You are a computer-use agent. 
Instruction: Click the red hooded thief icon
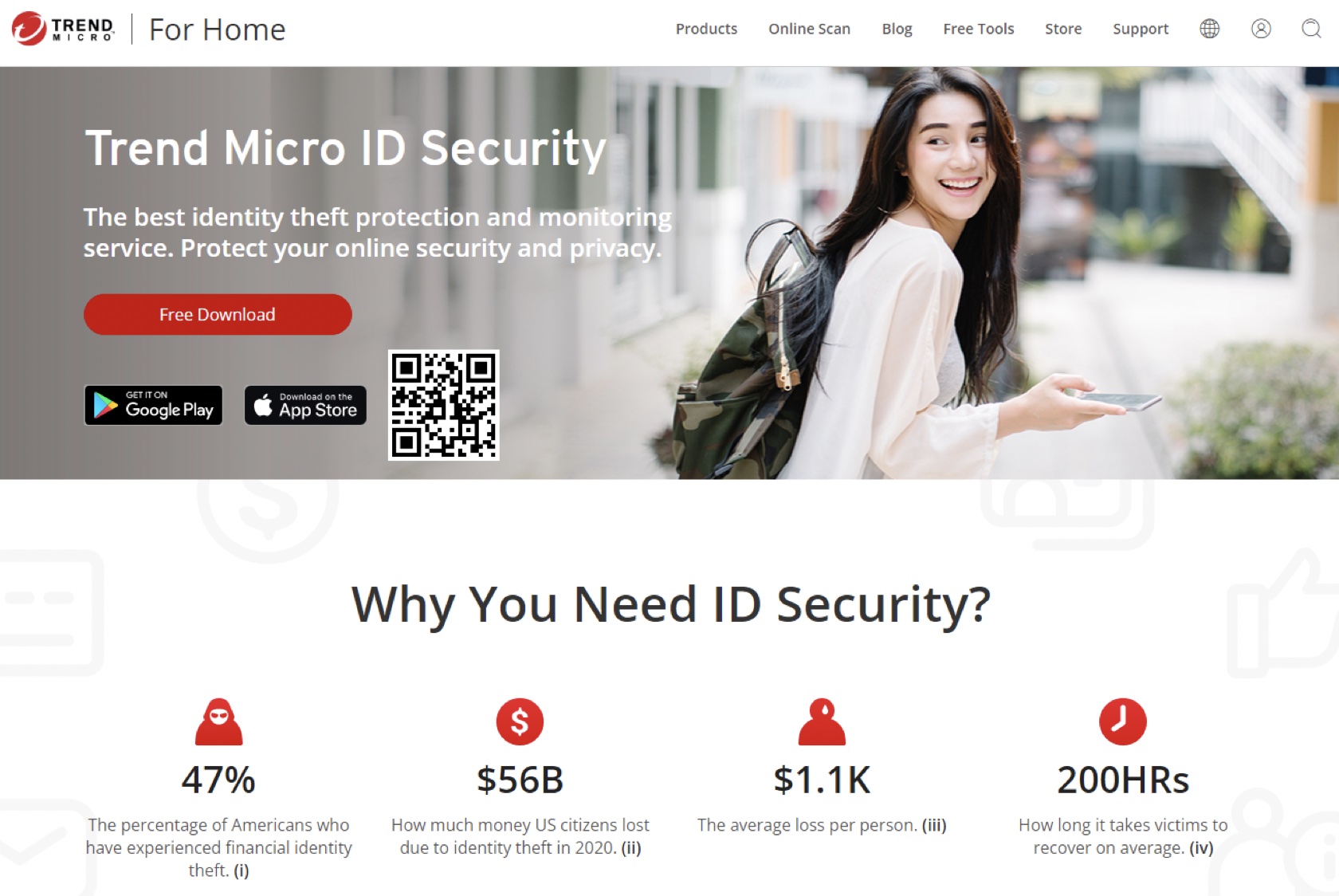pyautogui.click(x=218, y=721)
